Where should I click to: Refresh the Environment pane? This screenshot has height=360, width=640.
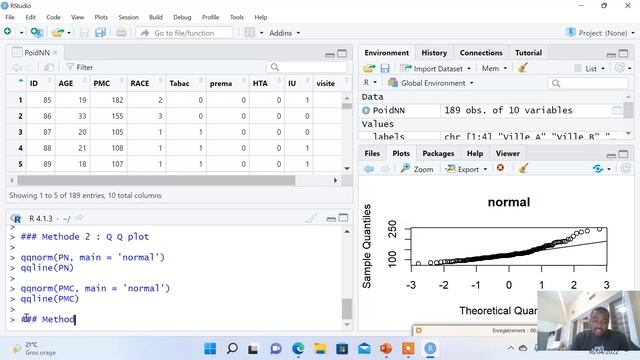coord(620,68)
